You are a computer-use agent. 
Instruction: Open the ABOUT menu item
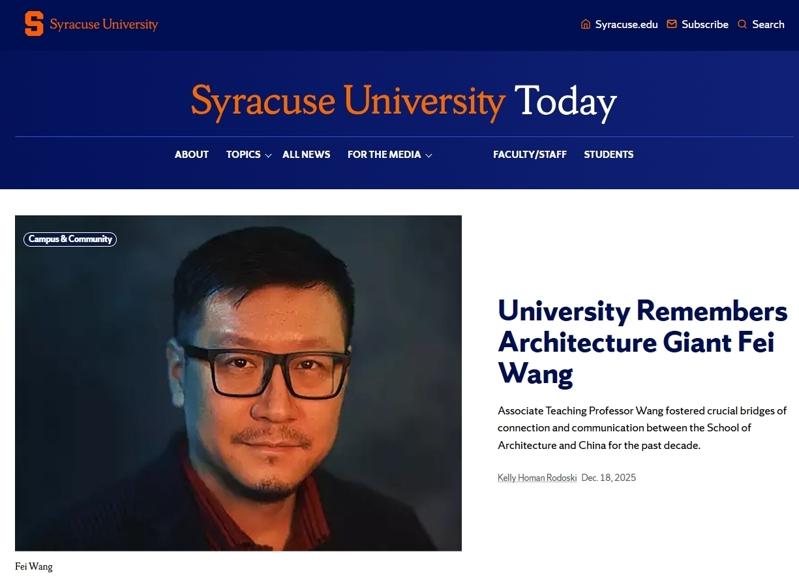coord(191,154)
